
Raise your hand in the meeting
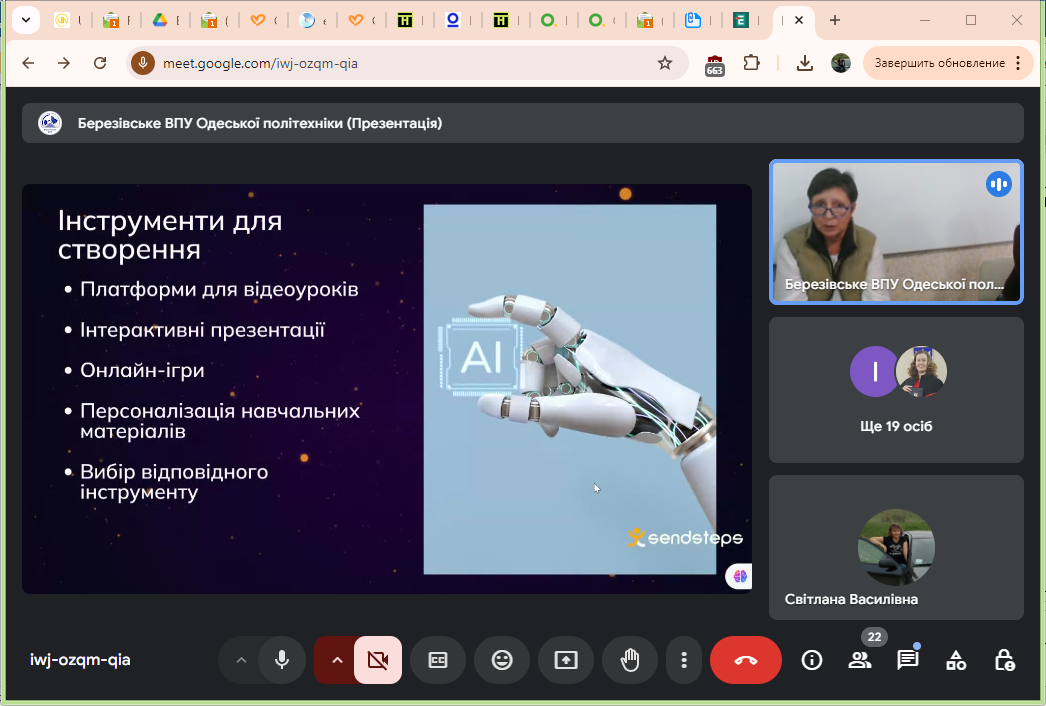[x=630, y=660]
